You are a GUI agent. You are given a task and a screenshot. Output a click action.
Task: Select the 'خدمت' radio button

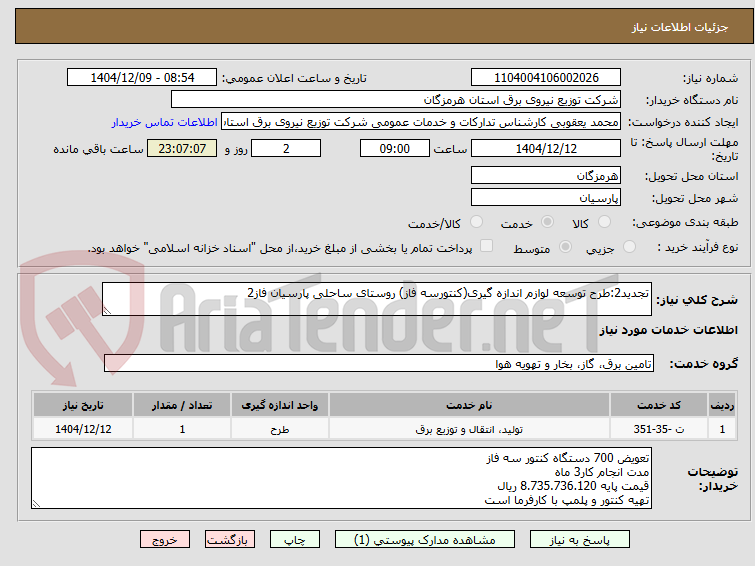pyautogui.click(x=547, y=222)
